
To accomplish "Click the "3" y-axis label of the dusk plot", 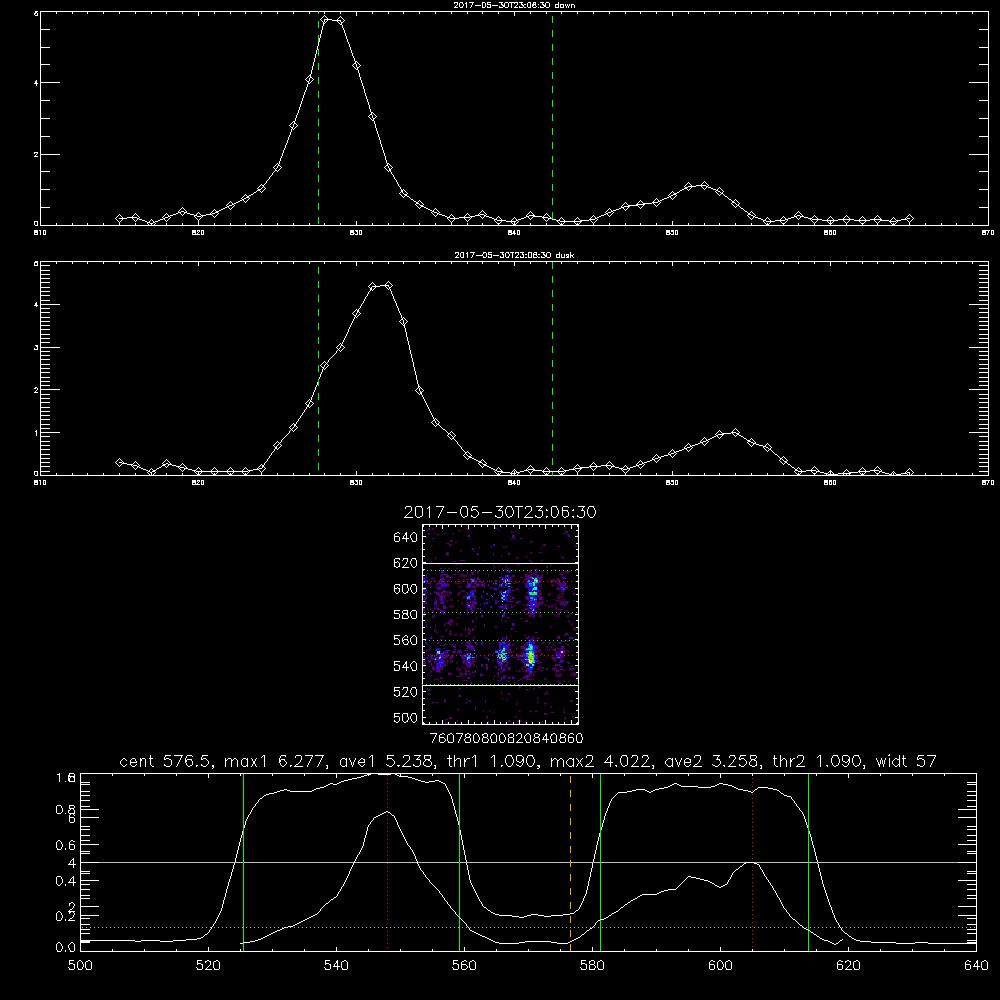I will [x=36, y=348].
